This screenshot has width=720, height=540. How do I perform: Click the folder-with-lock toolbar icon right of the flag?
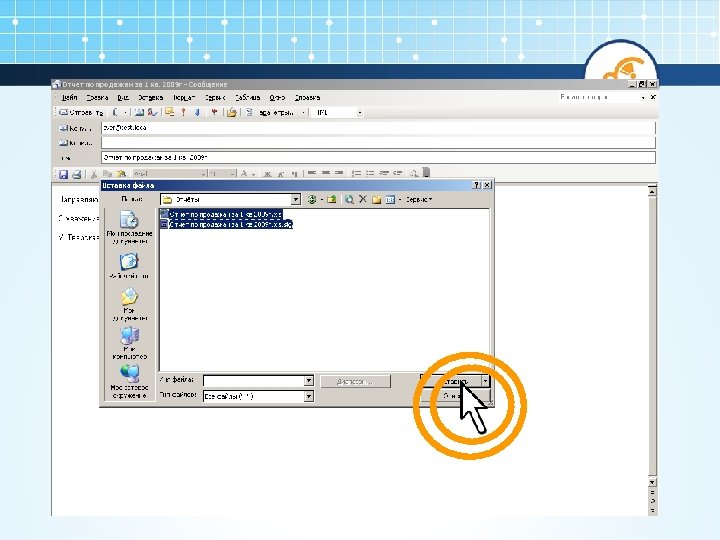231,112
